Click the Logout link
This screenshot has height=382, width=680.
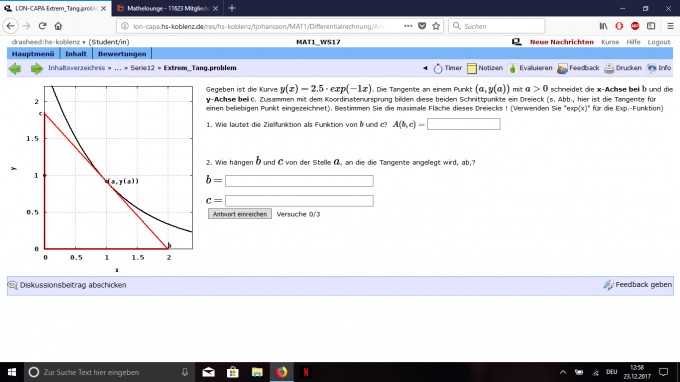click(659, 42)
